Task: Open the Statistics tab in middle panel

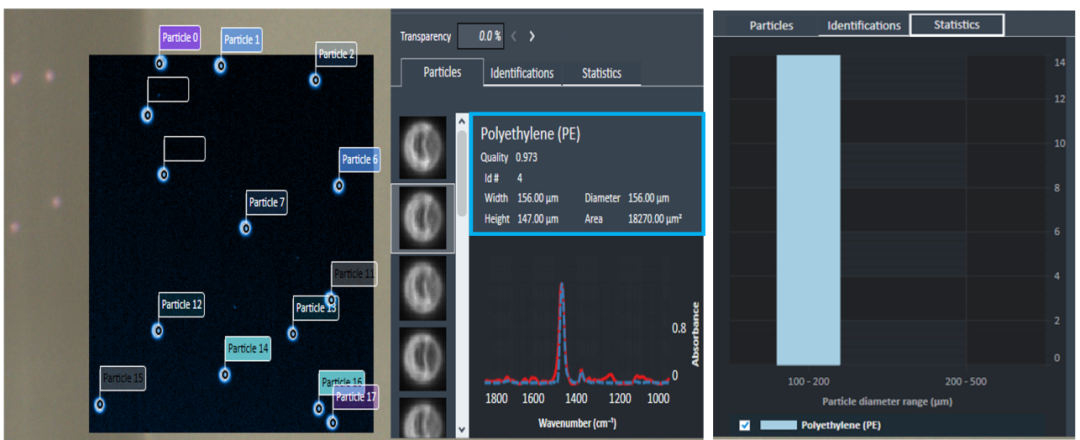Action: point(601,73)
